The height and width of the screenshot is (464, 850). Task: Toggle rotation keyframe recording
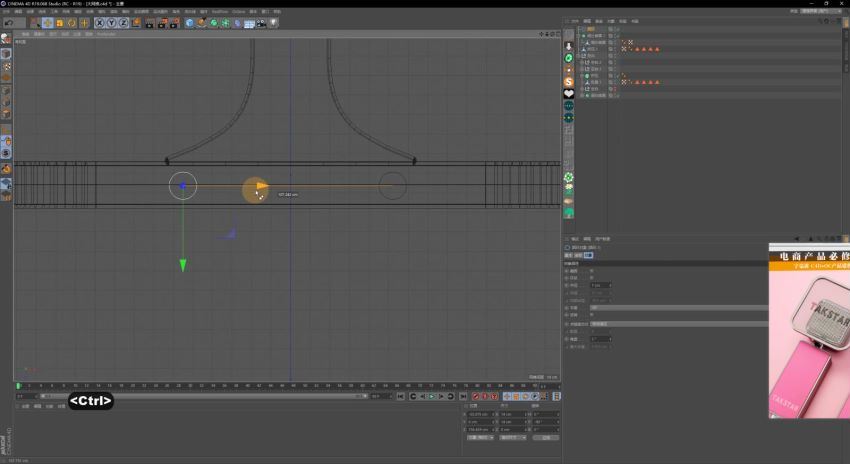pos(525,396)
